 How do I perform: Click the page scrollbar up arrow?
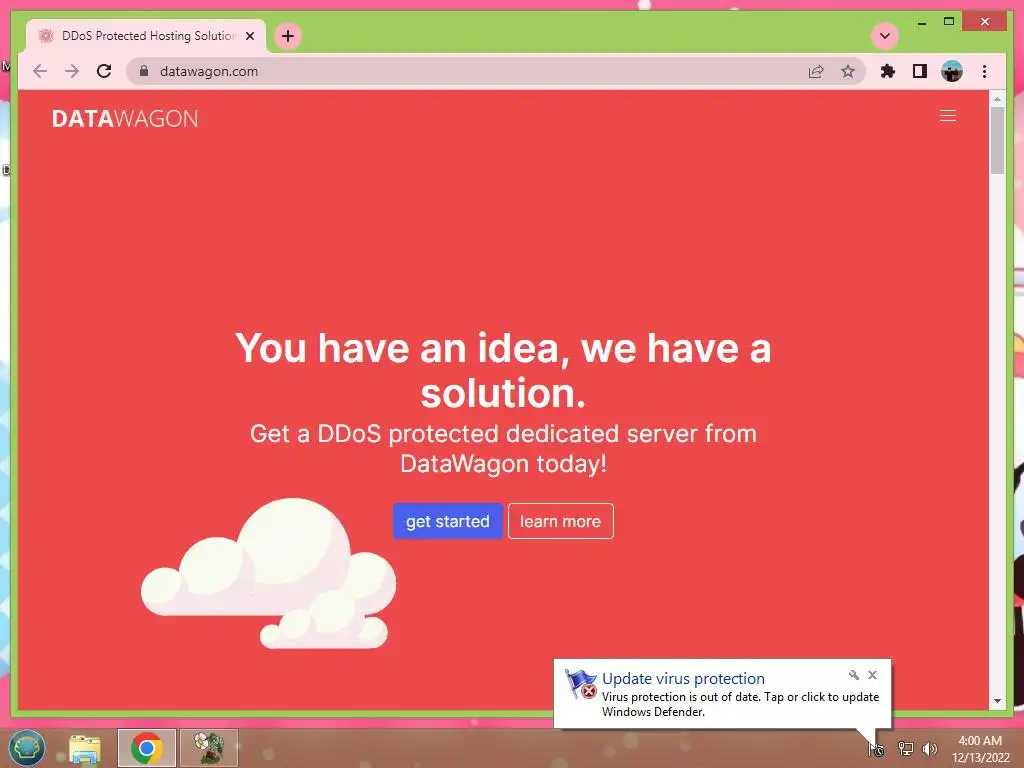[997, 99]
